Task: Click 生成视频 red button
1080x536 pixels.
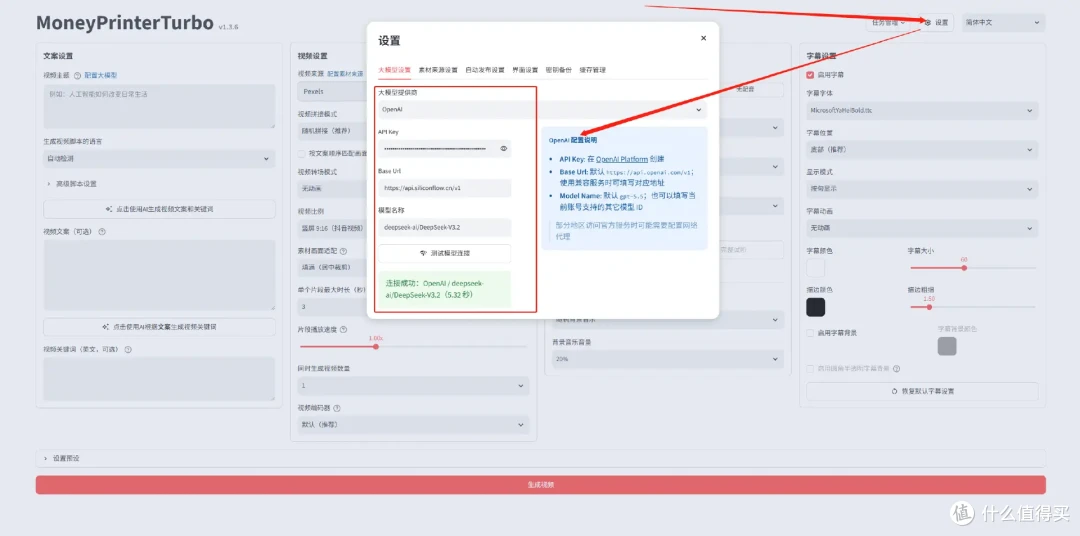Action: (x=541, y=484)
